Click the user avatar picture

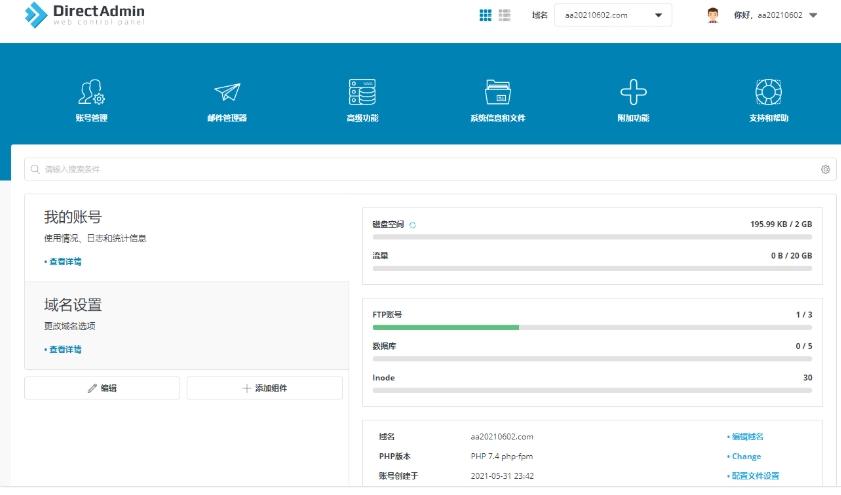pyautogui.click(x=713, y=15)
